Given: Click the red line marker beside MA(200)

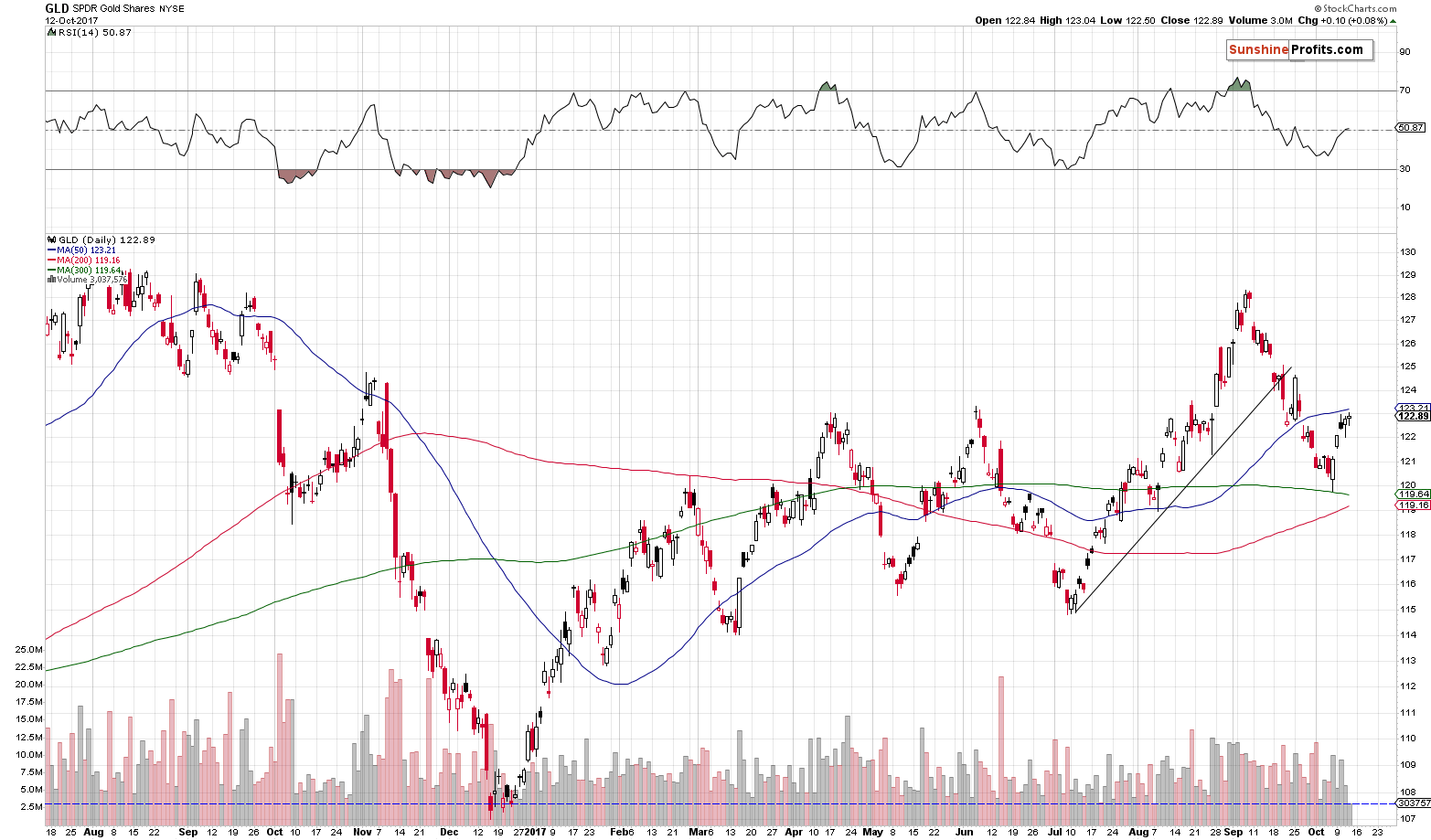Looking at the screenshot, I should click(51, 260).
